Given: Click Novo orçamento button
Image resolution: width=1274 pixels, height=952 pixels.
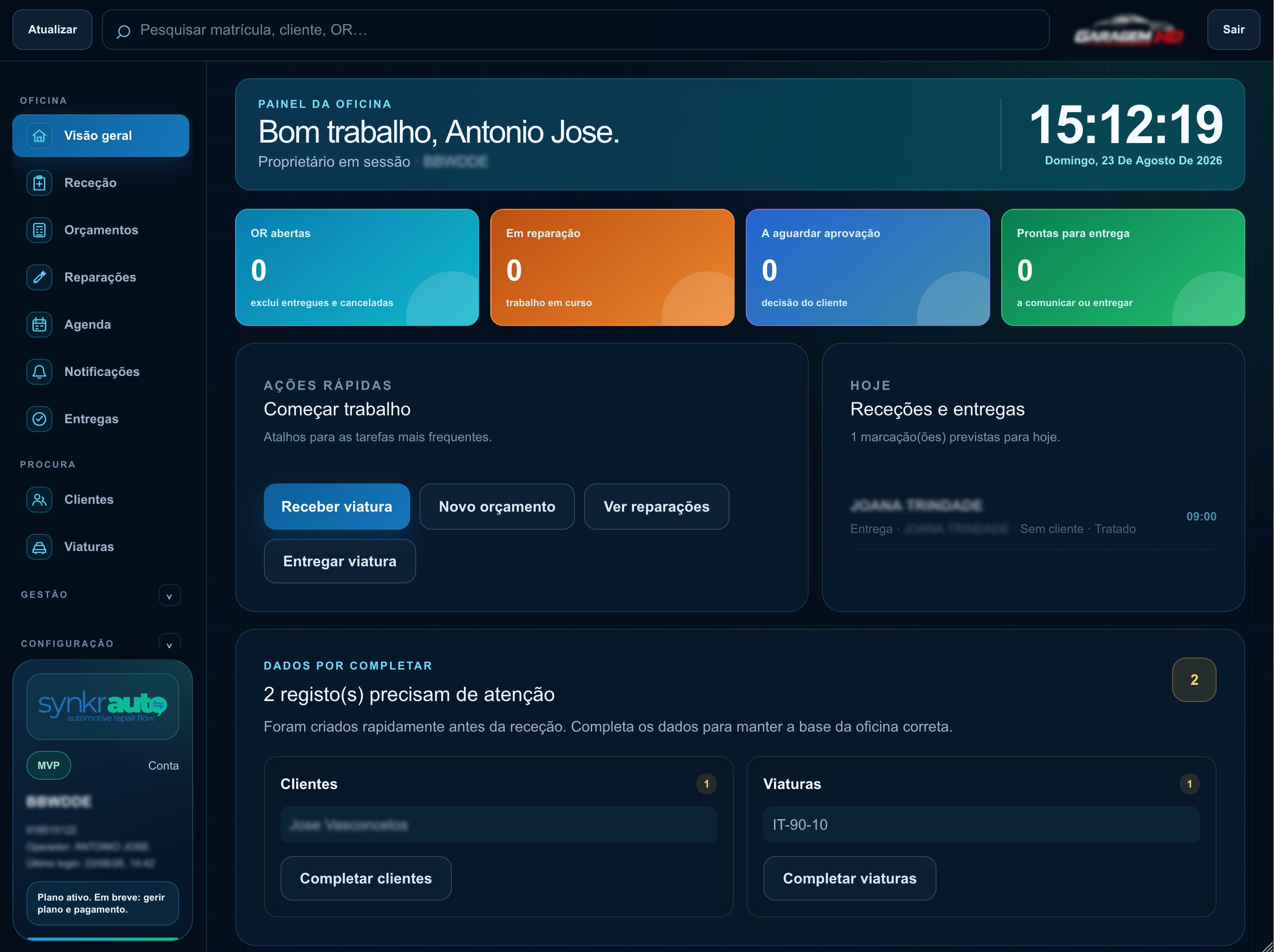Looking at the screenshot, I should point(496,506).
